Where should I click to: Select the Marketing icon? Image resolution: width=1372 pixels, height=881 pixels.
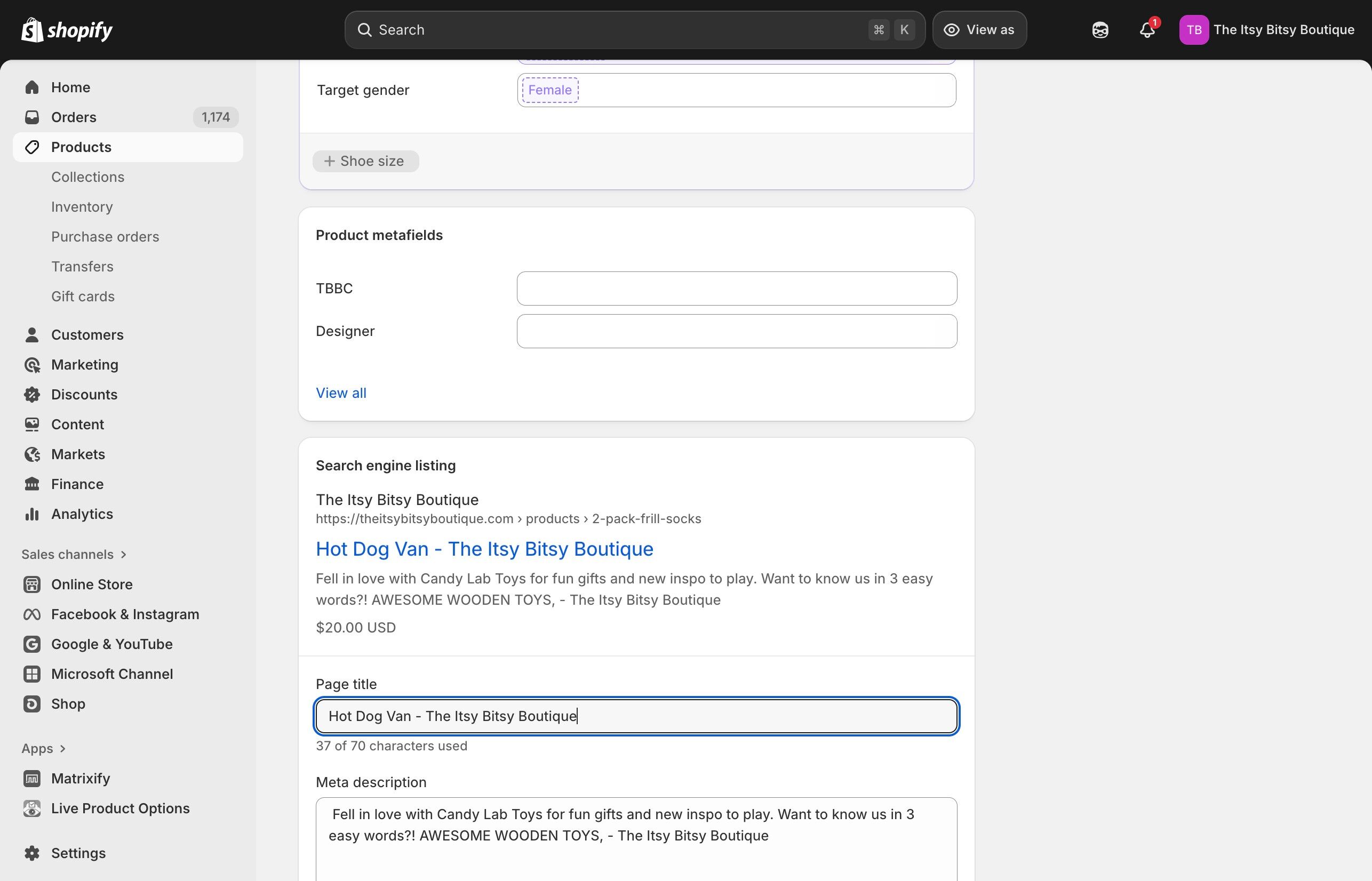(32, 364)
